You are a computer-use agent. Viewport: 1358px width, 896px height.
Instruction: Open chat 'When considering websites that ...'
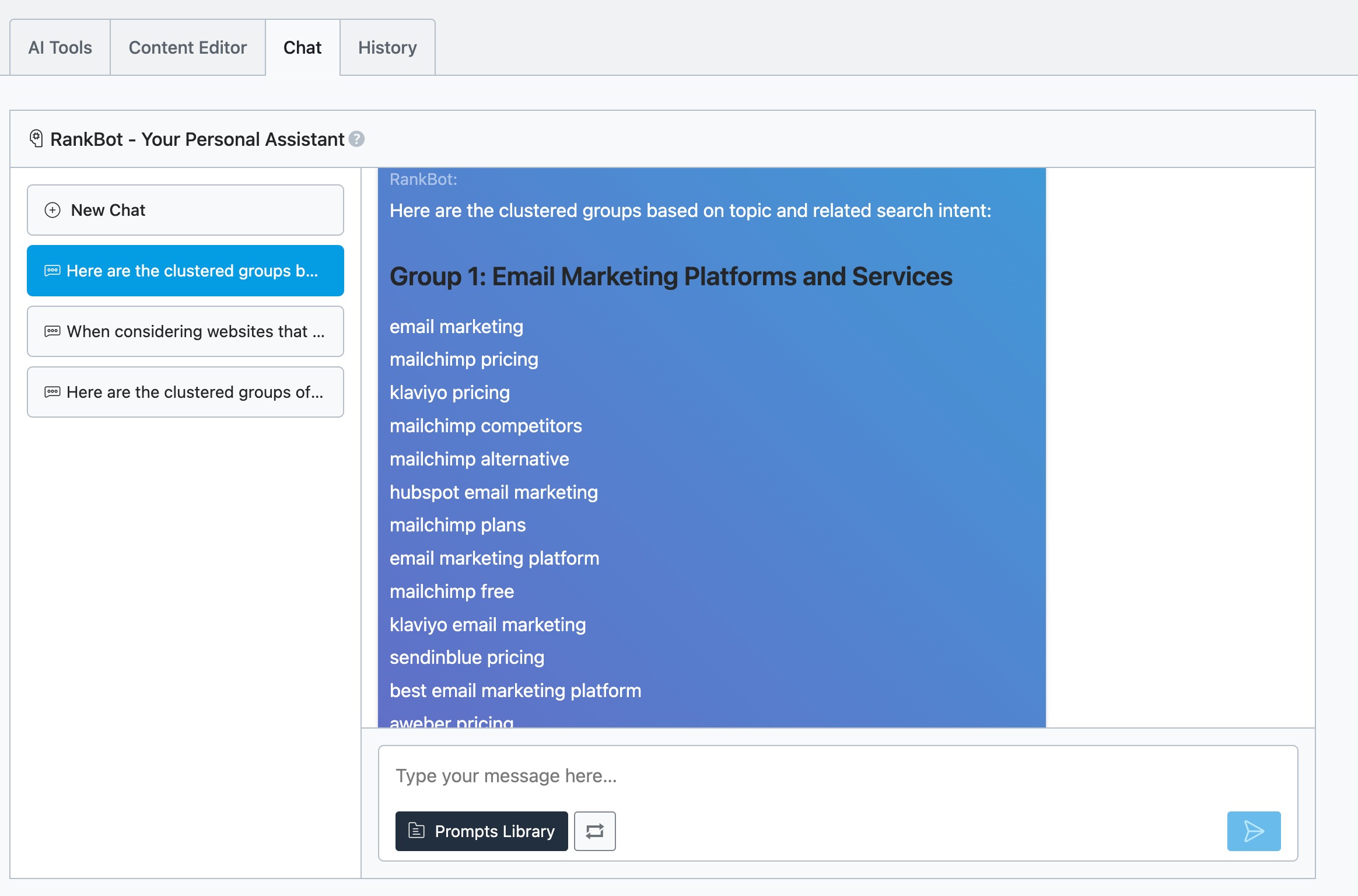pos(185,331)
